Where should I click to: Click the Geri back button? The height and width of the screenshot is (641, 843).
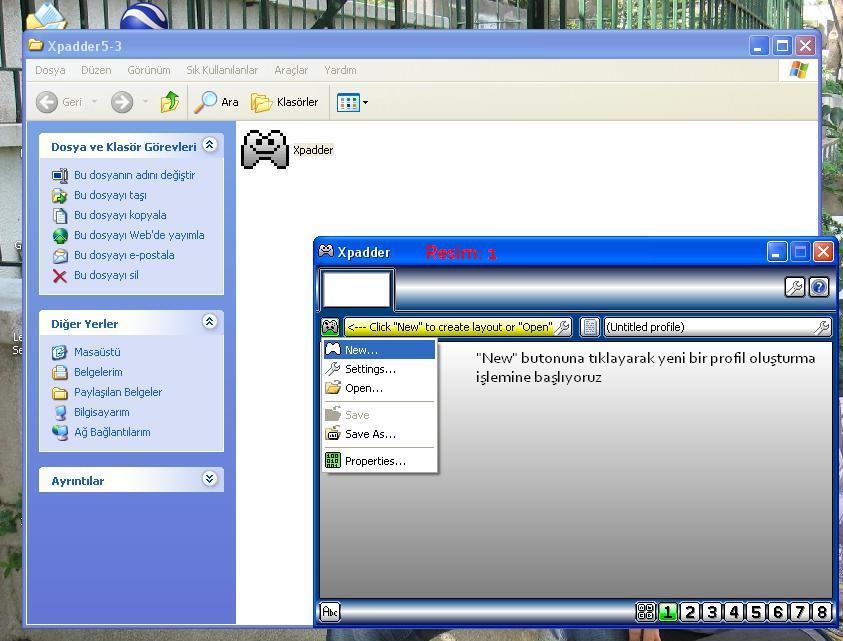tap(59, 102)
